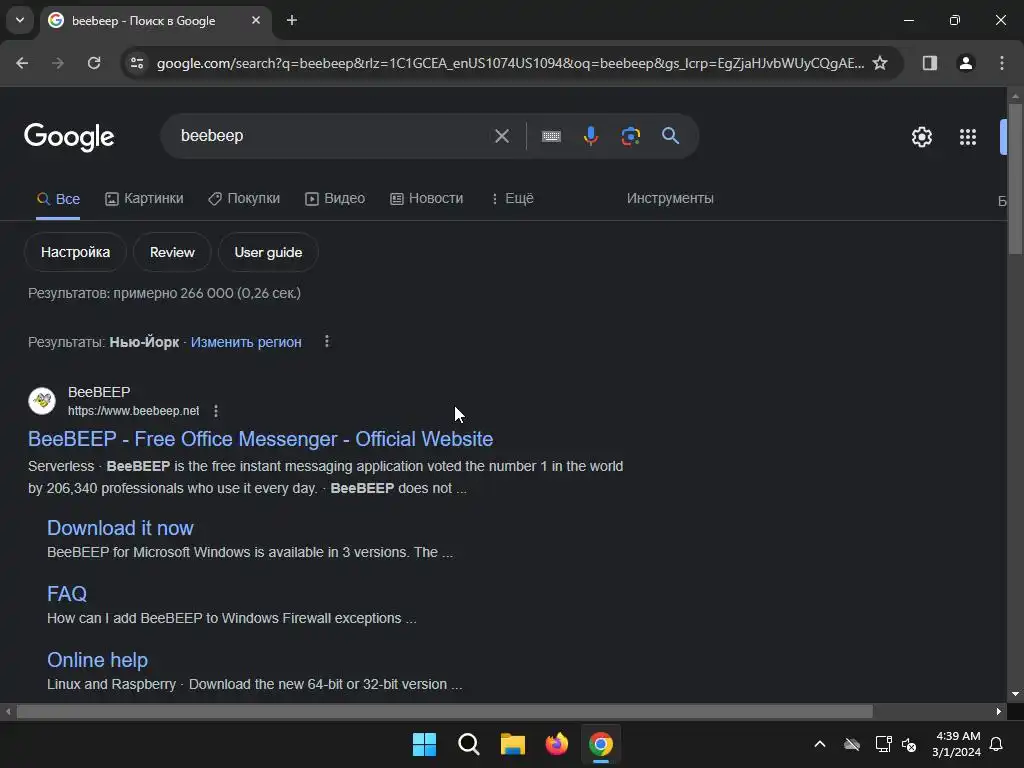
Task: Expand the Ещё more options
Action: coord(512,199)
